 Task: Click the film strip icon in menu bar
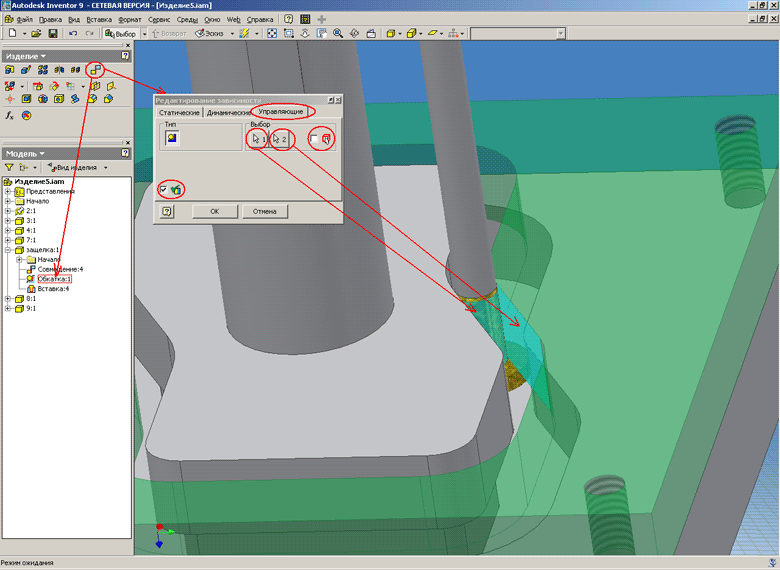[x=305, y=19]
